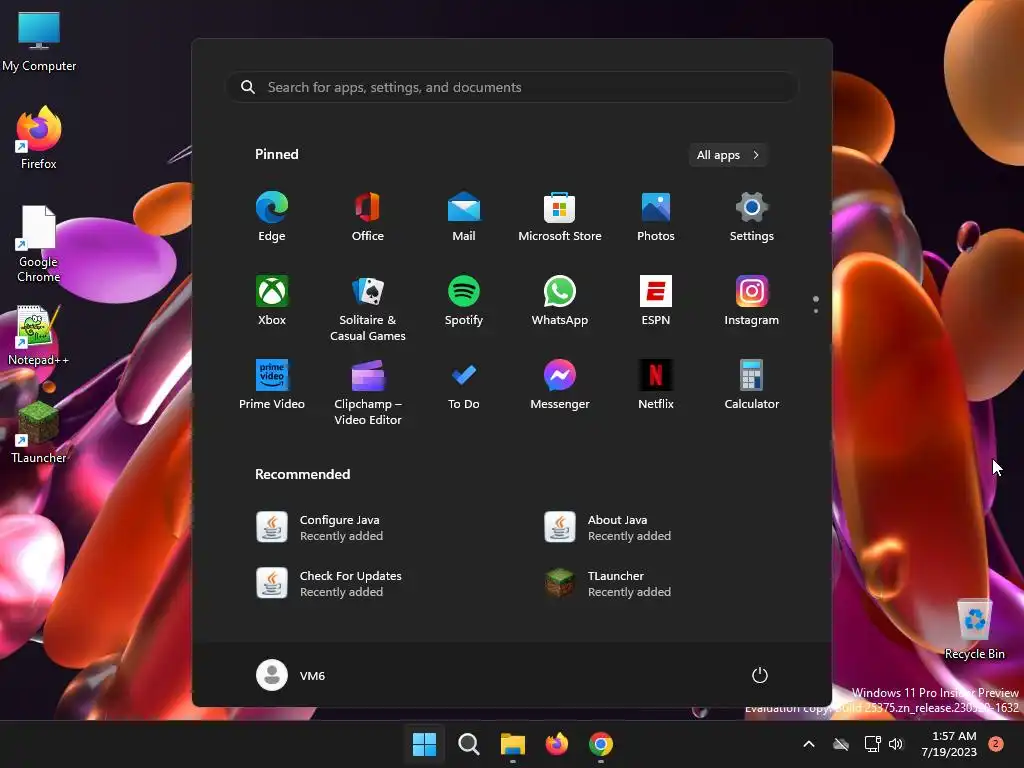Open the All apps list

(x=728, y=155)
